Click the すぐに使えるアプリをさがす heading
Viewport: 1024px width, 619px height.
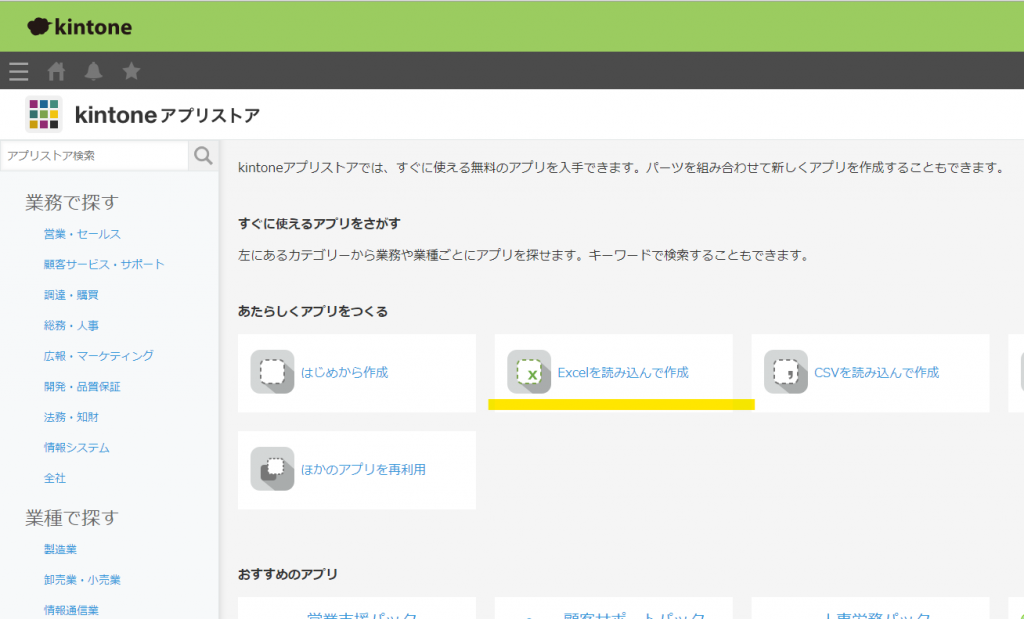[x=319, y=223]
